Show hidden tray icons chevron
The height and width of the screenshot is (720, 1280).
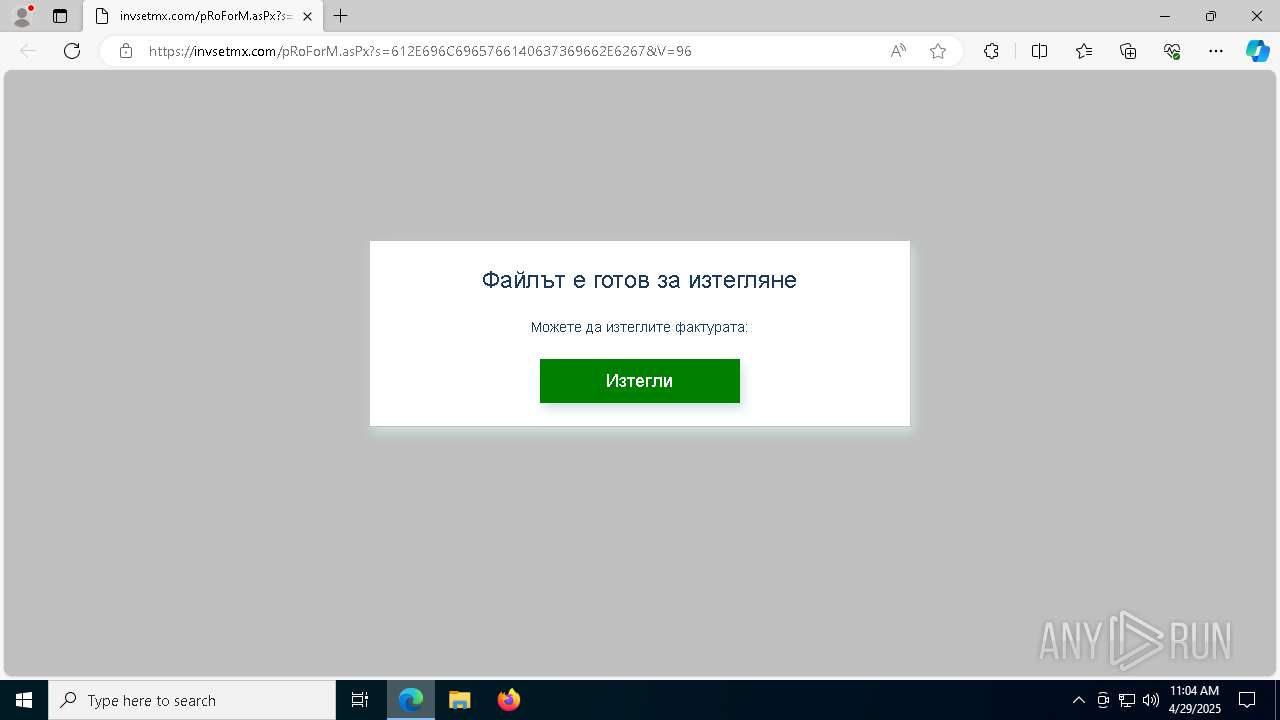[1078, 700]
